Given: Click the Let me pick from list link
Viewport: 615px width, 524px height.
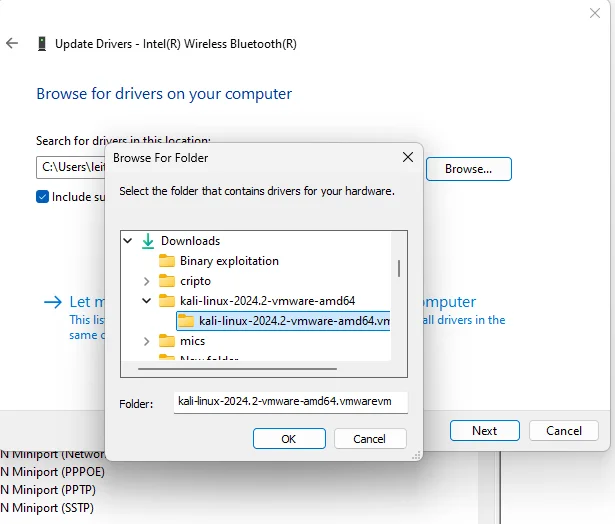Looking at the screenshot, I should click(87, 302).
